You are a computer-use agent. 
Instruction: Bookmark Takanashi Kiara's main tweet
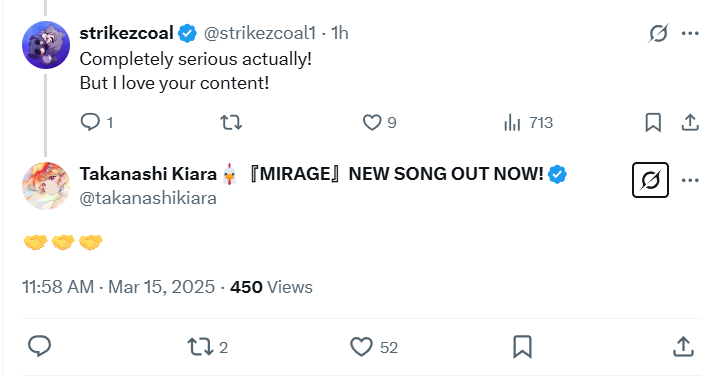(522, 347)
